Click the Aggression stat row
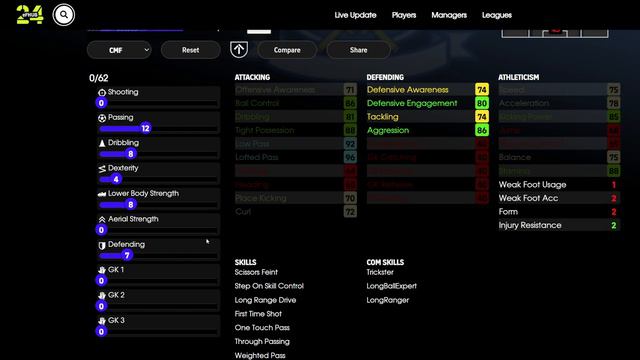640x360 pixels. [x=427, y=130]
